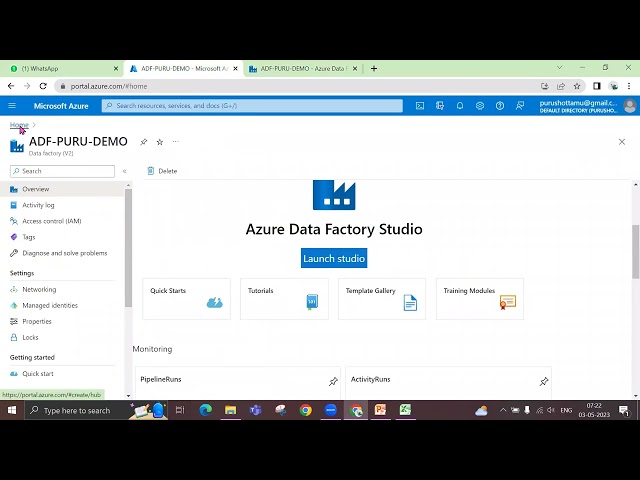Click the Home breadcrumb link

19,124
